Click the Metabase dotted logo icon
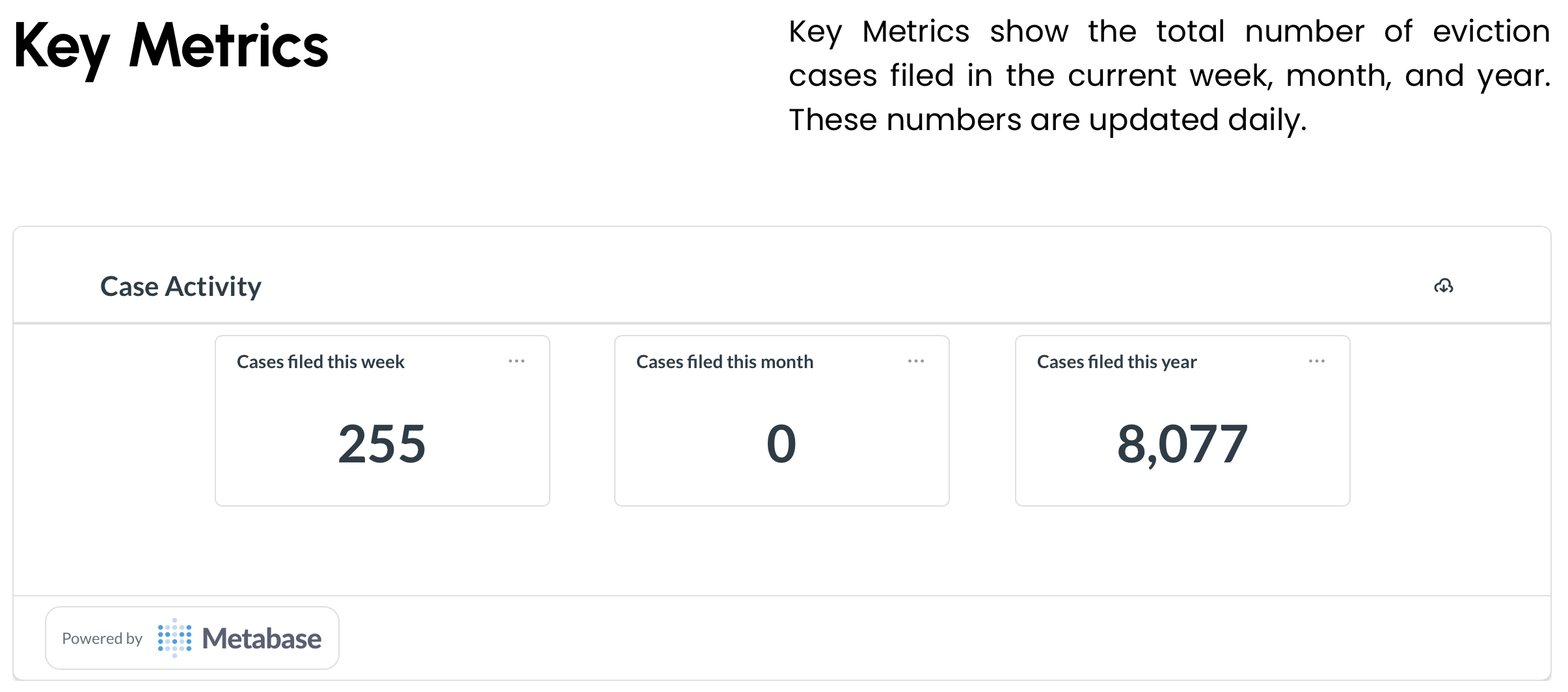This screenshot has height=692, width=1568. pos(174,638)
